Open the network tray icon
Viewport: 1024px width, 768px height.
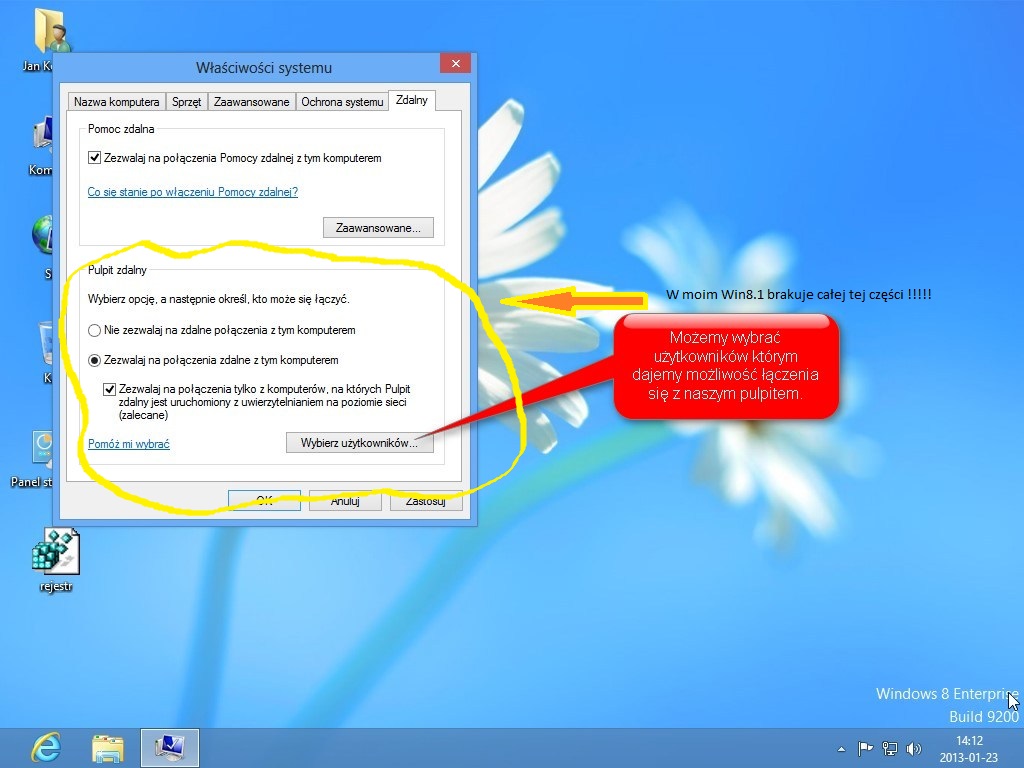coord(889,749)
